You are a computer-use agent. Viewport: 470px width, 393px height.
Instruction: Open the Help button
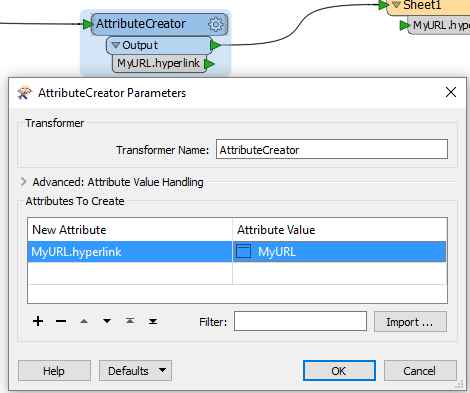point(54,370)
